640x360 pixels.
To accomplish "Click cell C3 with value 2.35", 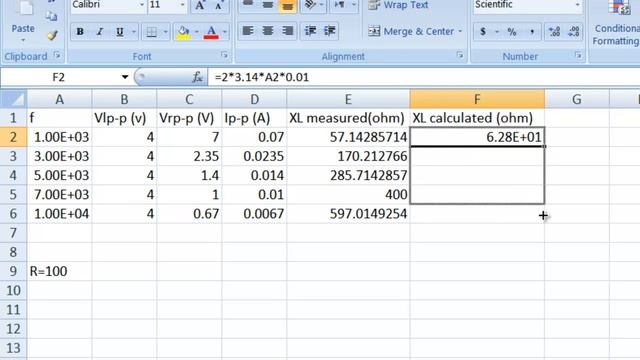I will pos(189,156).
